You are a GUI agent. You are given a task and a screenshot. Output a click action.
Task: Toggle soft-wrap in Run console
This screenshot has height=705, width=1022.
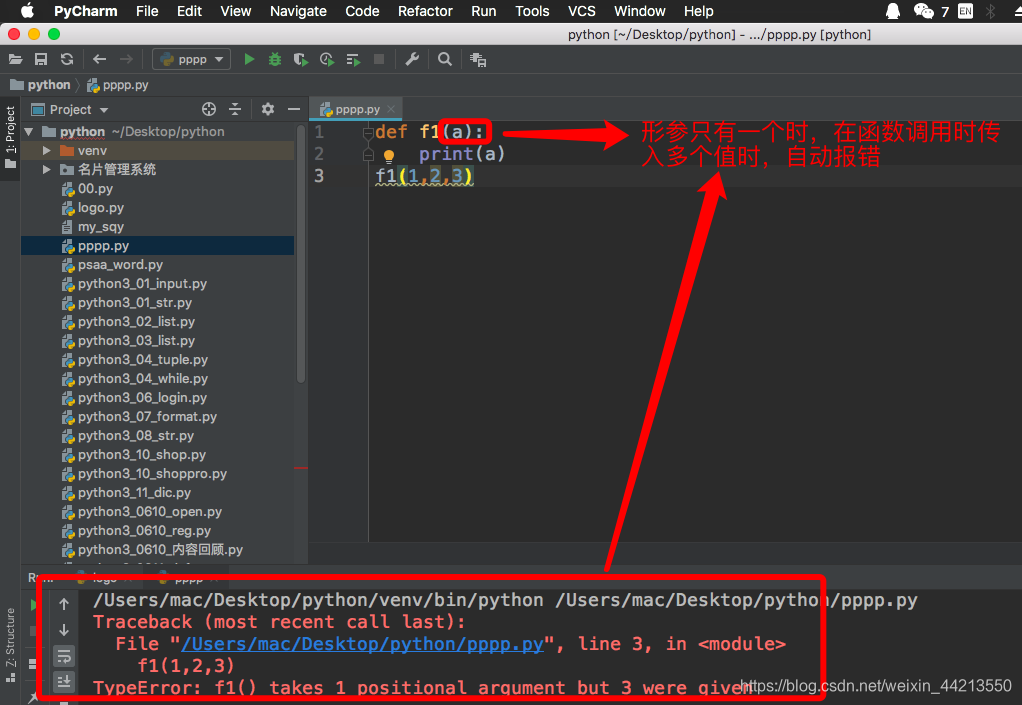[64, 656]
